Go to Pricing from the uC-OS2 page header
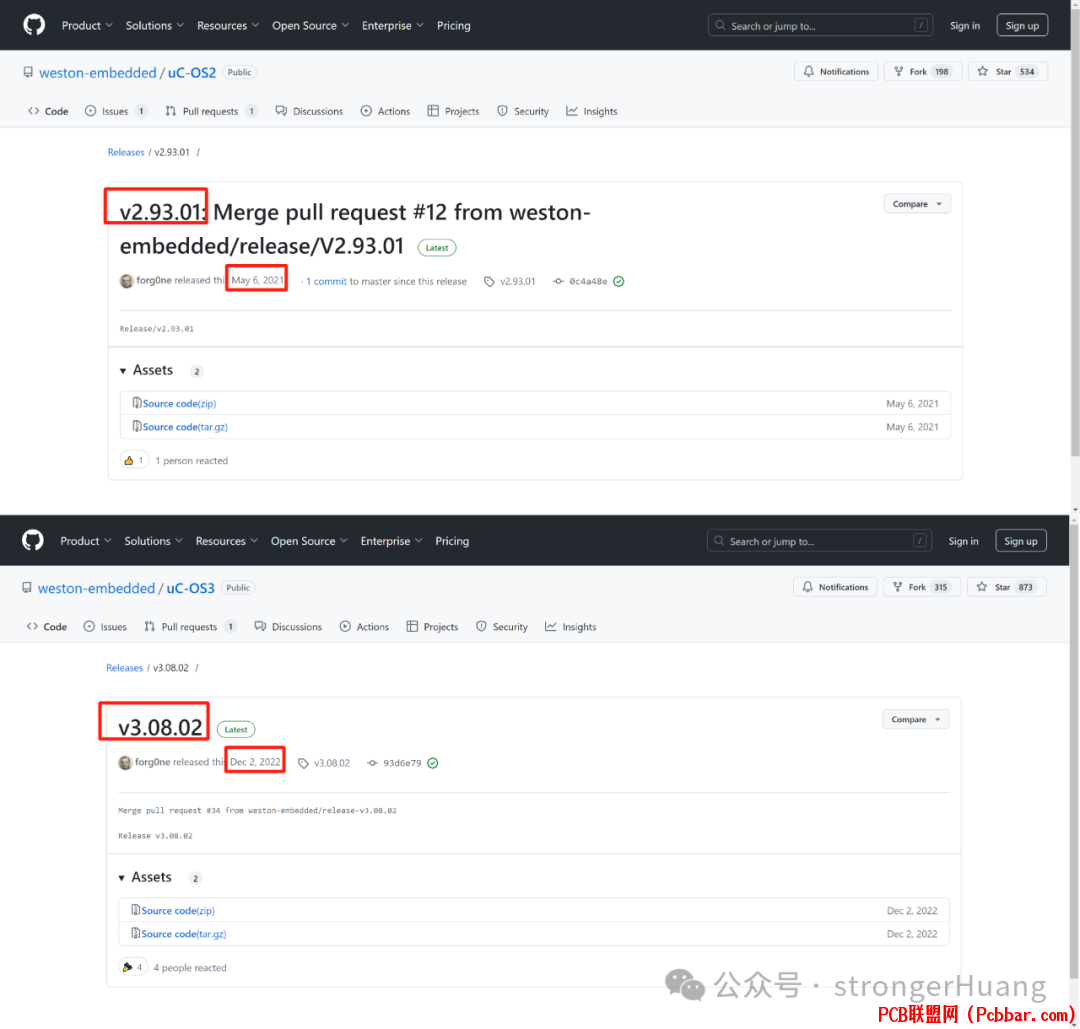This screenshot has height=1029, width=1080. (x=453, y=25)
